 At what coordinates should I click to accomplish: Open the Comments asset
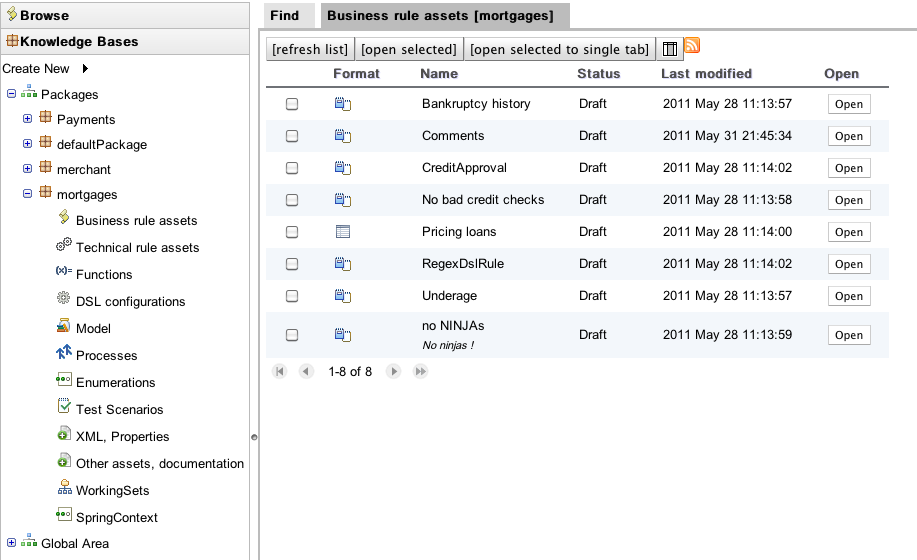click(848, 136)
